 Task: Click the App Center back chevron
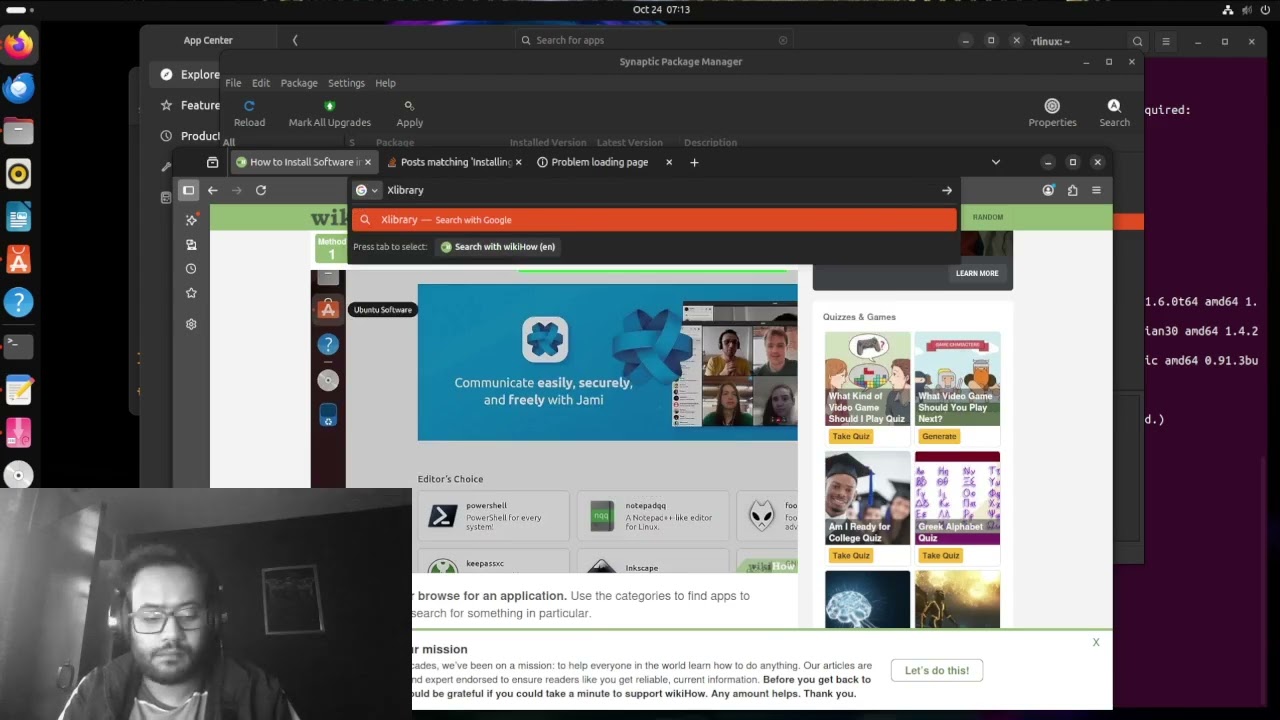point(295,40)
